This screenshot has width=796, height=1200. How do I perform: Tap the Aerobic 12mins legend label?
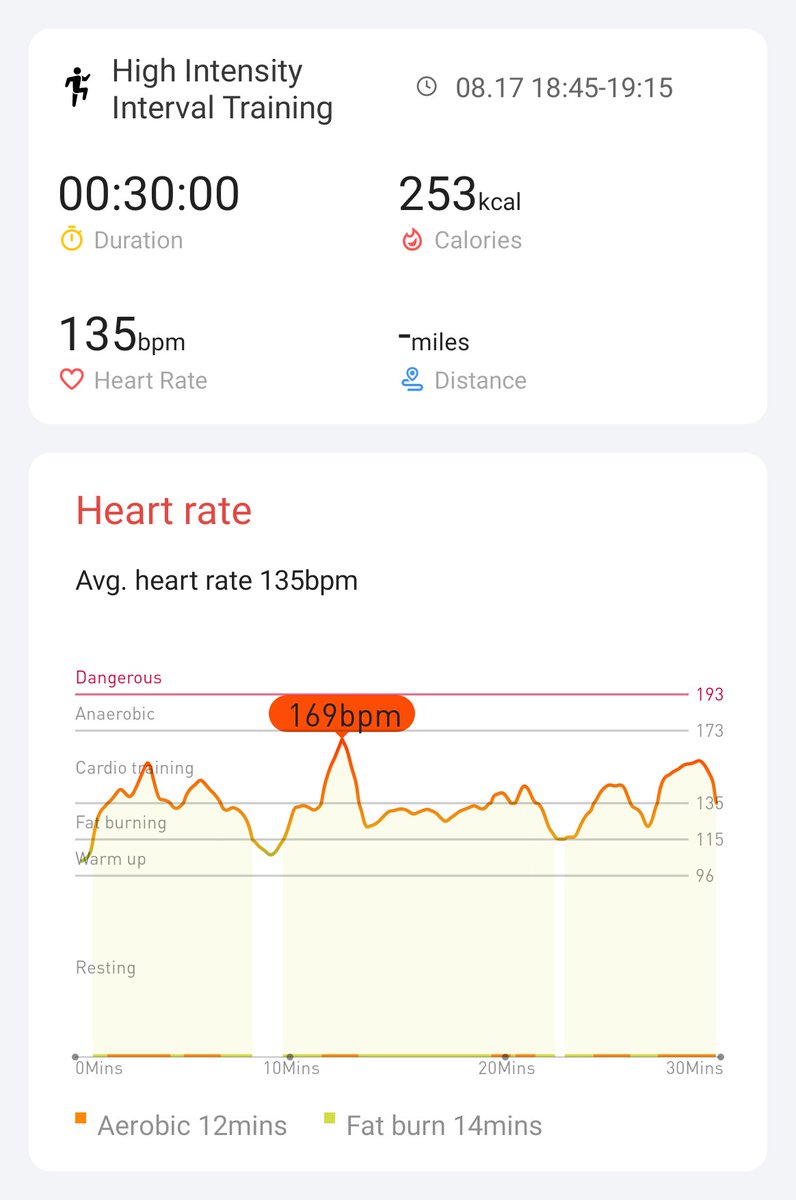pyautogui.click(x=192, y=1126)
